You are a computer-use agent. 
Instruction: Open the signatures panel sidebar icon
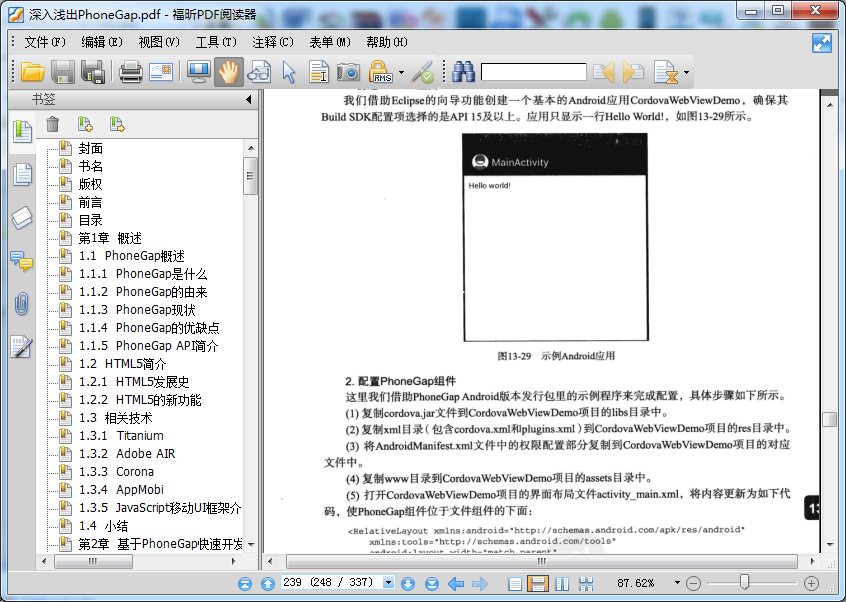click(22, 347)
